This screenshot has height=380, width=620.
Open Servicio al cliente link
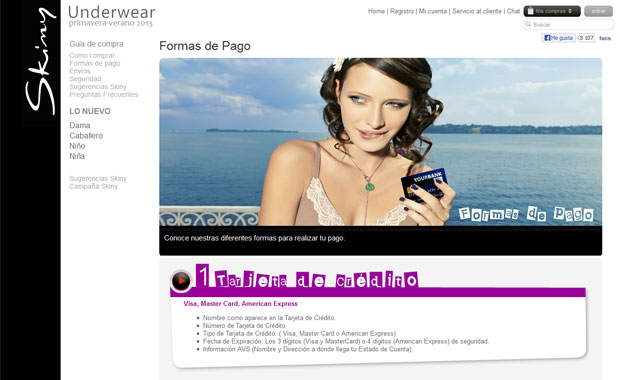point(476,11)
